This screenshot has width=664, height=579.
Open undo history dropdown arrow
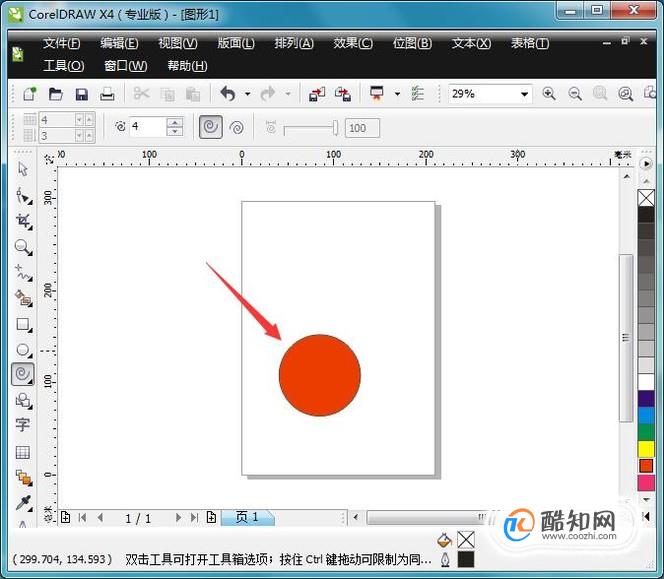pos(248,94)
